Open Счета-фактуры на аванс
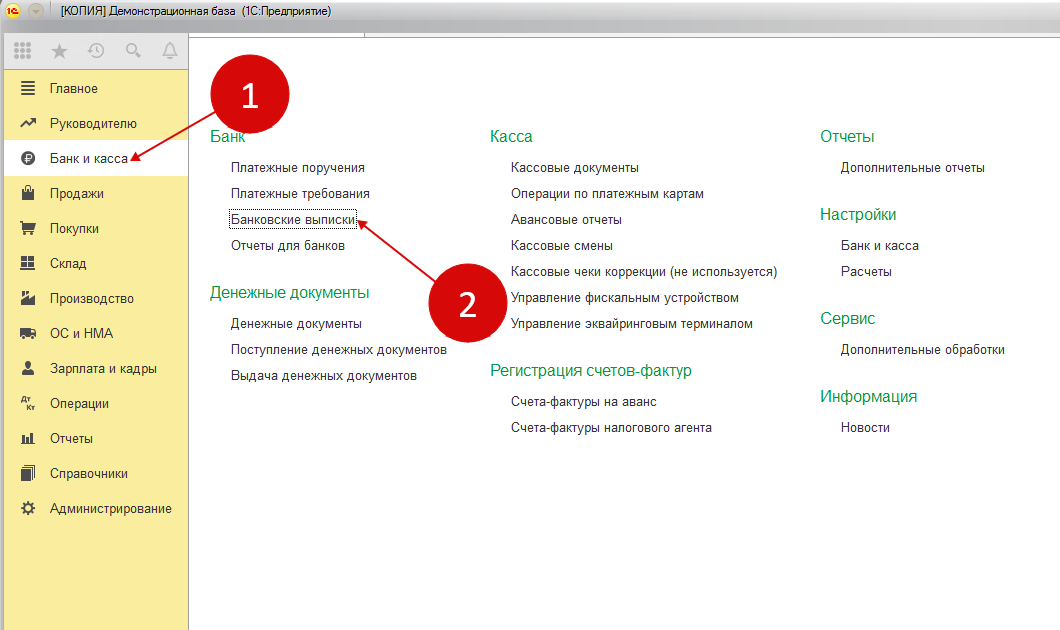This screenshot has width=1060, height=630. [583, 402]
